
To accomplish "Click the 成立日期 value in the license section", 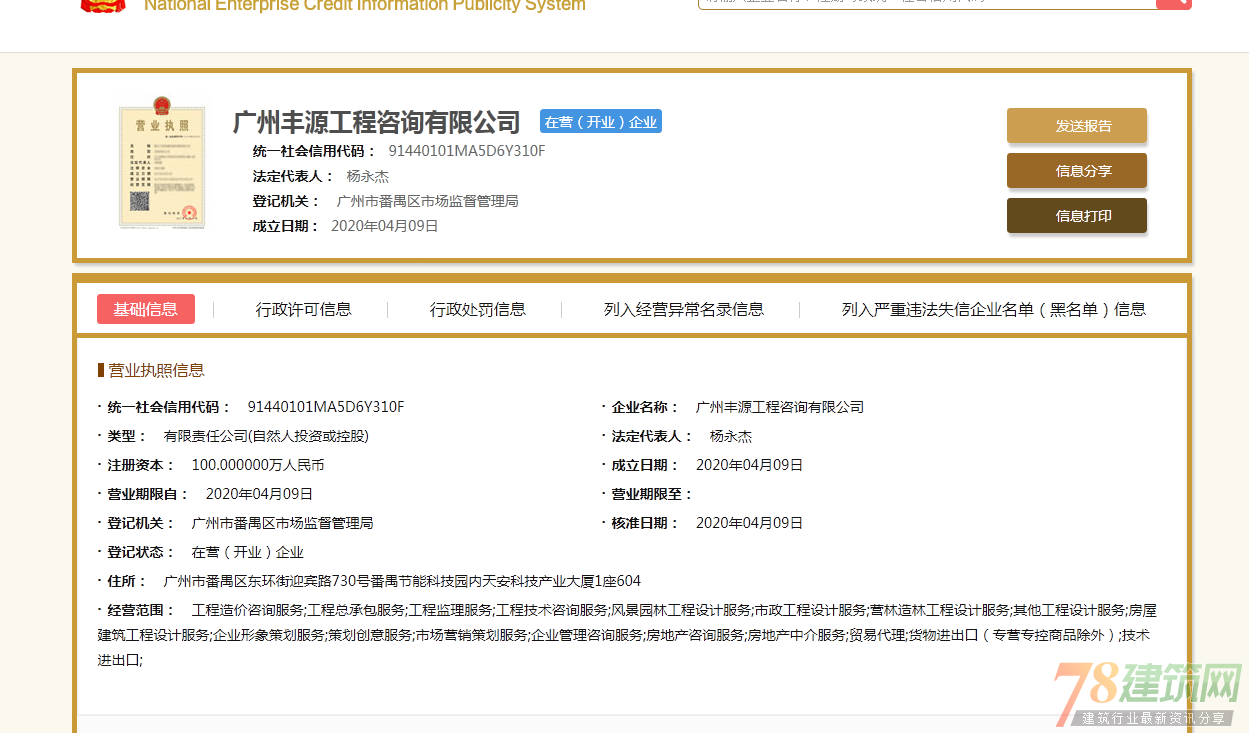I will point(750,465).
